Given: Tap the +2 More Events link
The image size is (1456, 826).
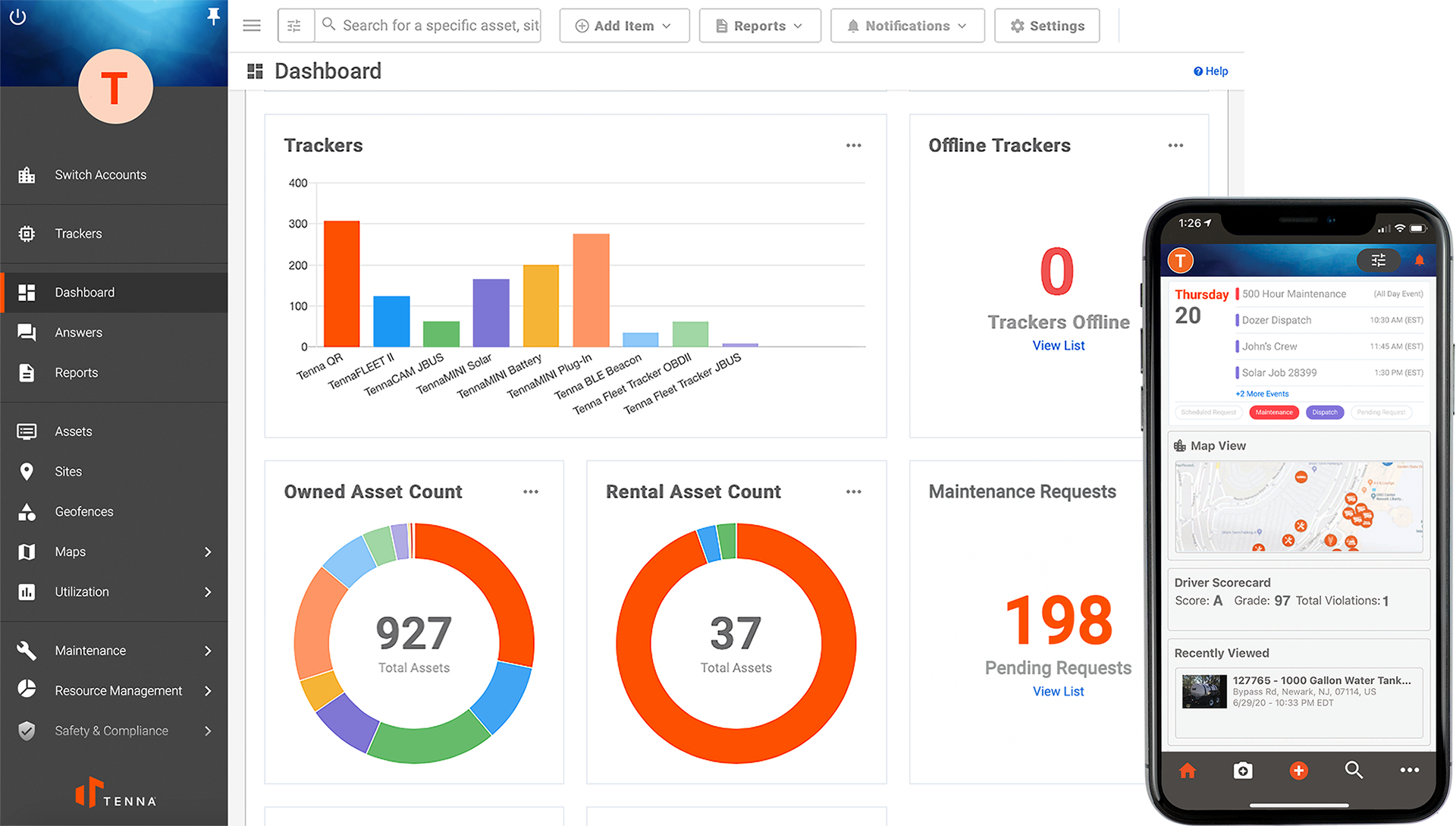Looking at the screenshot, I should (1263, 394).
